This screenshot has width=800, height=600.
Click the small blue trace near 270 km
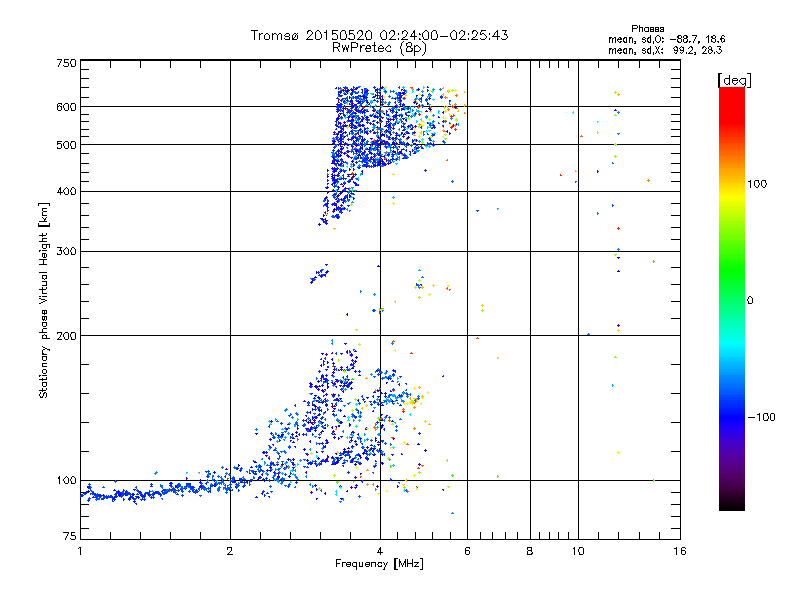tap(319, 274)
